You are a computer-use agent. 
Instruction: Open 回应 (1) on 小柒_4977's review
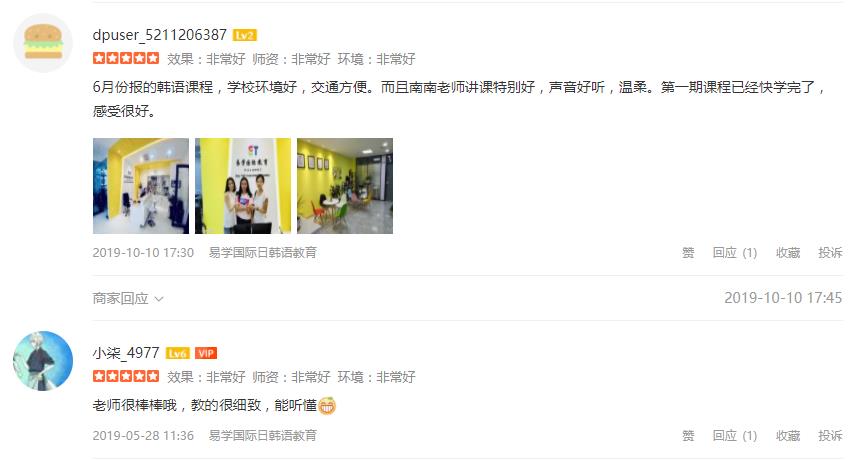coord(735,436)
